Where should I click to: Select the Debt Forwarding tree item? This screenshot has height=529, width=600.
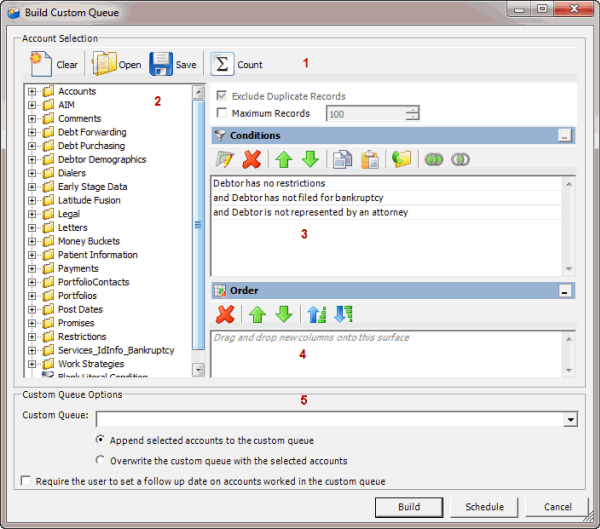click(92, 132)
